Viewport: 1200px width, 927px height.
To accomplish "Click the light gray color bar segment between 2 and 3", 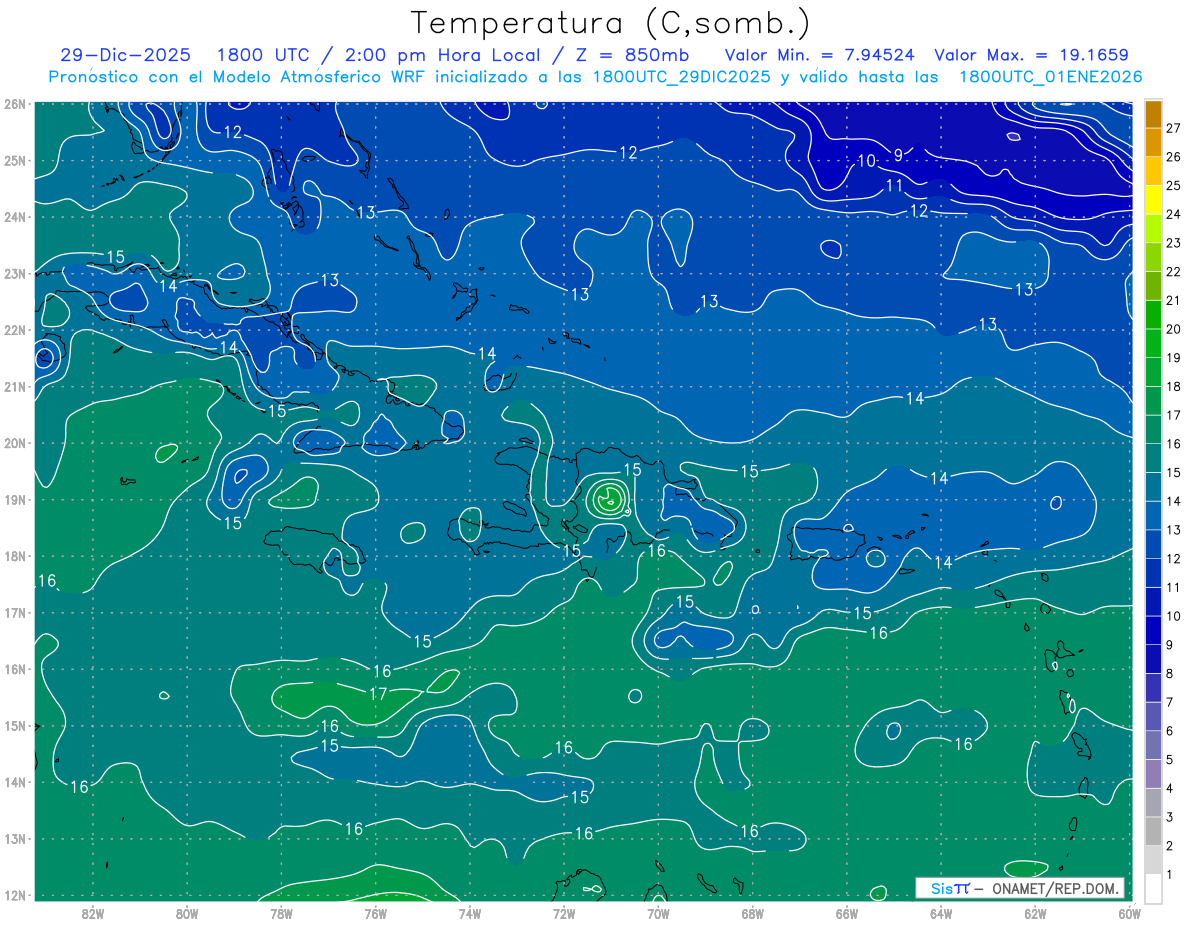I will (1154, 831).
